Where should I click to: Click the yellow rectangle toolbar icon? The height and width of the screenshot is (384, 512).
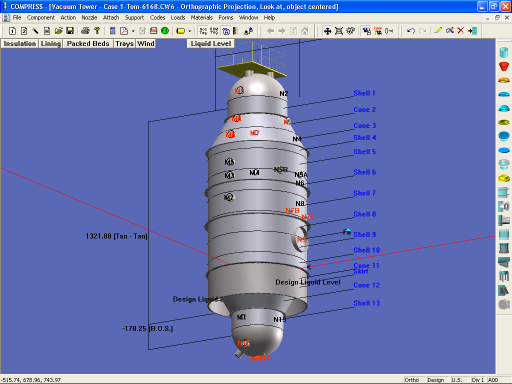coord(181,31)
